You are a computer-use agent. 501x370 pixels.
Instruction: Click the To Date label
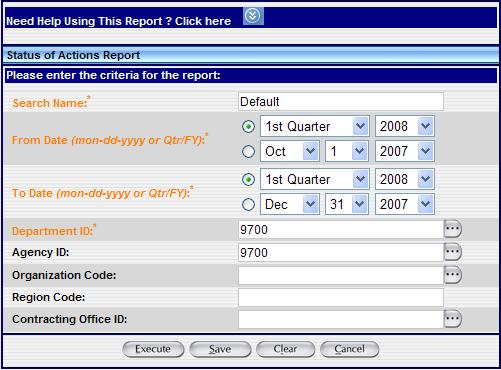pyautogui.click(x=103, y=193)
